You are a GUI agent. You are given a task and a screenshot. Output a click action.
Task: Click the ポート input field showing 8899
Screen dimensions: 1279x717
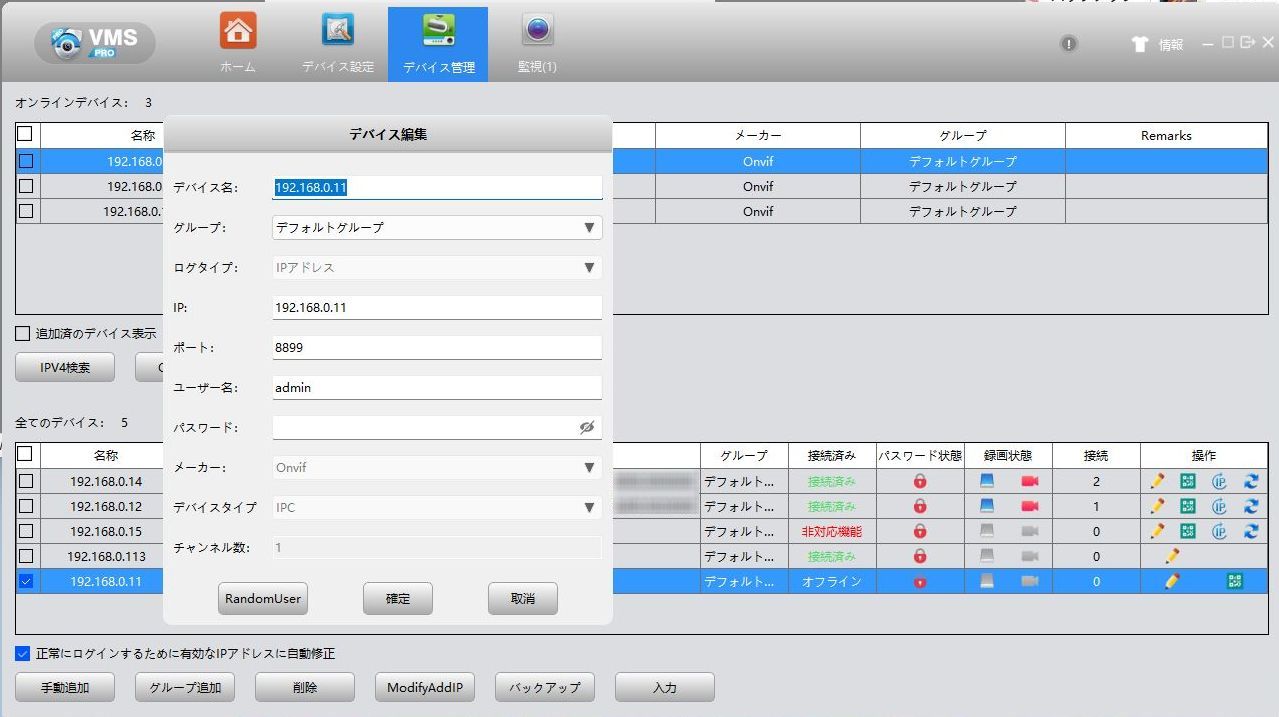(437, 347)
